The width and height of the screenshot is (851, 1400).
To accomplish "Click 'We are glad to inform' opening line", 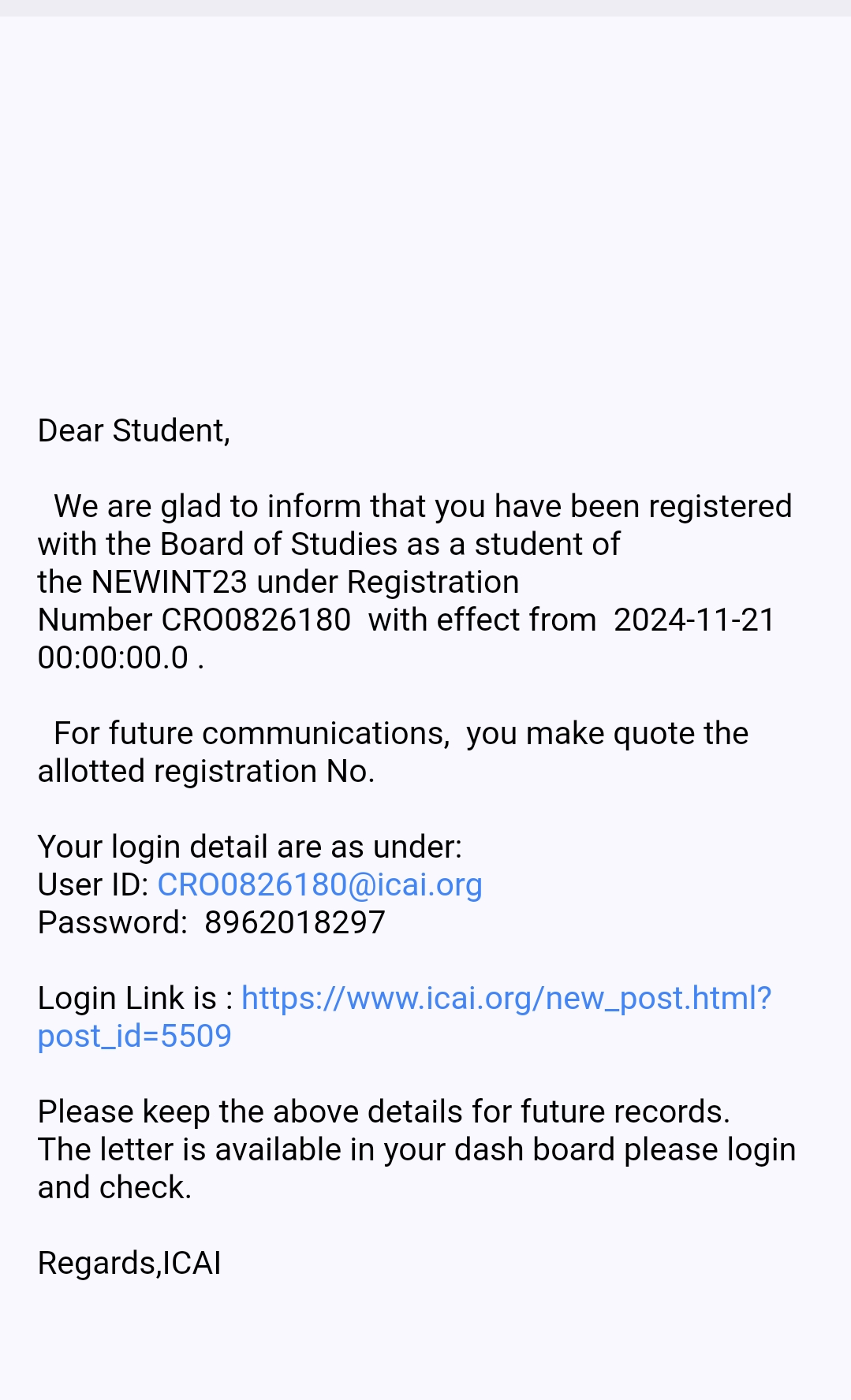I will [423, 506].
